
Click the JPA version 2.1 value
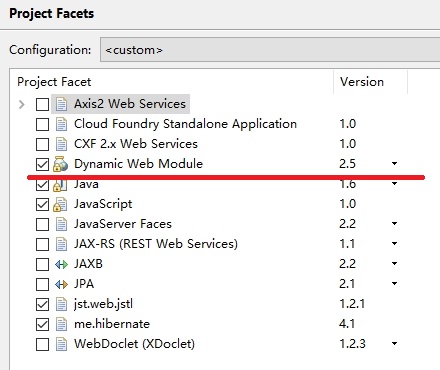347,284
